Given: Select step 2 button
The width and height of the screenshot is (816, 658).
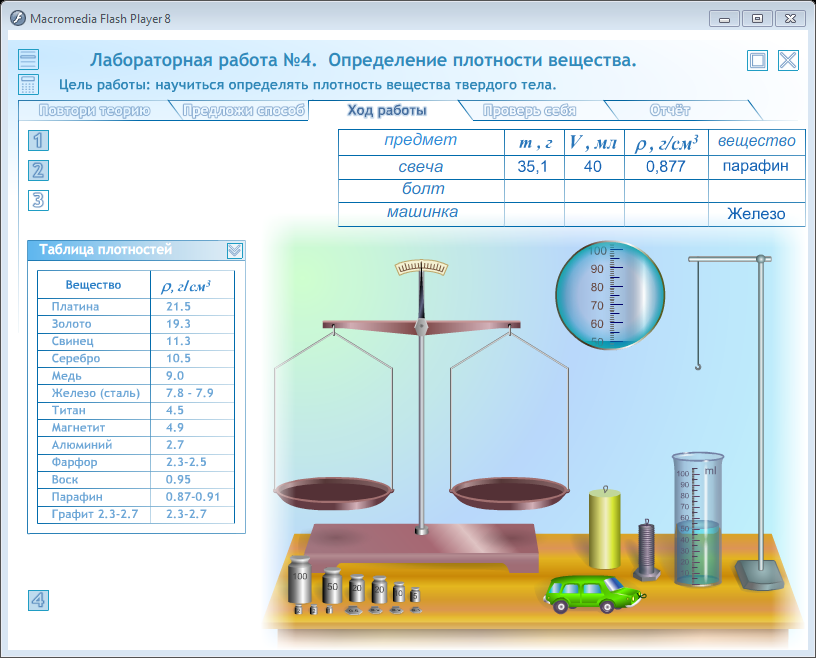Looking at the screenshot, I should (x=38, y=171).
